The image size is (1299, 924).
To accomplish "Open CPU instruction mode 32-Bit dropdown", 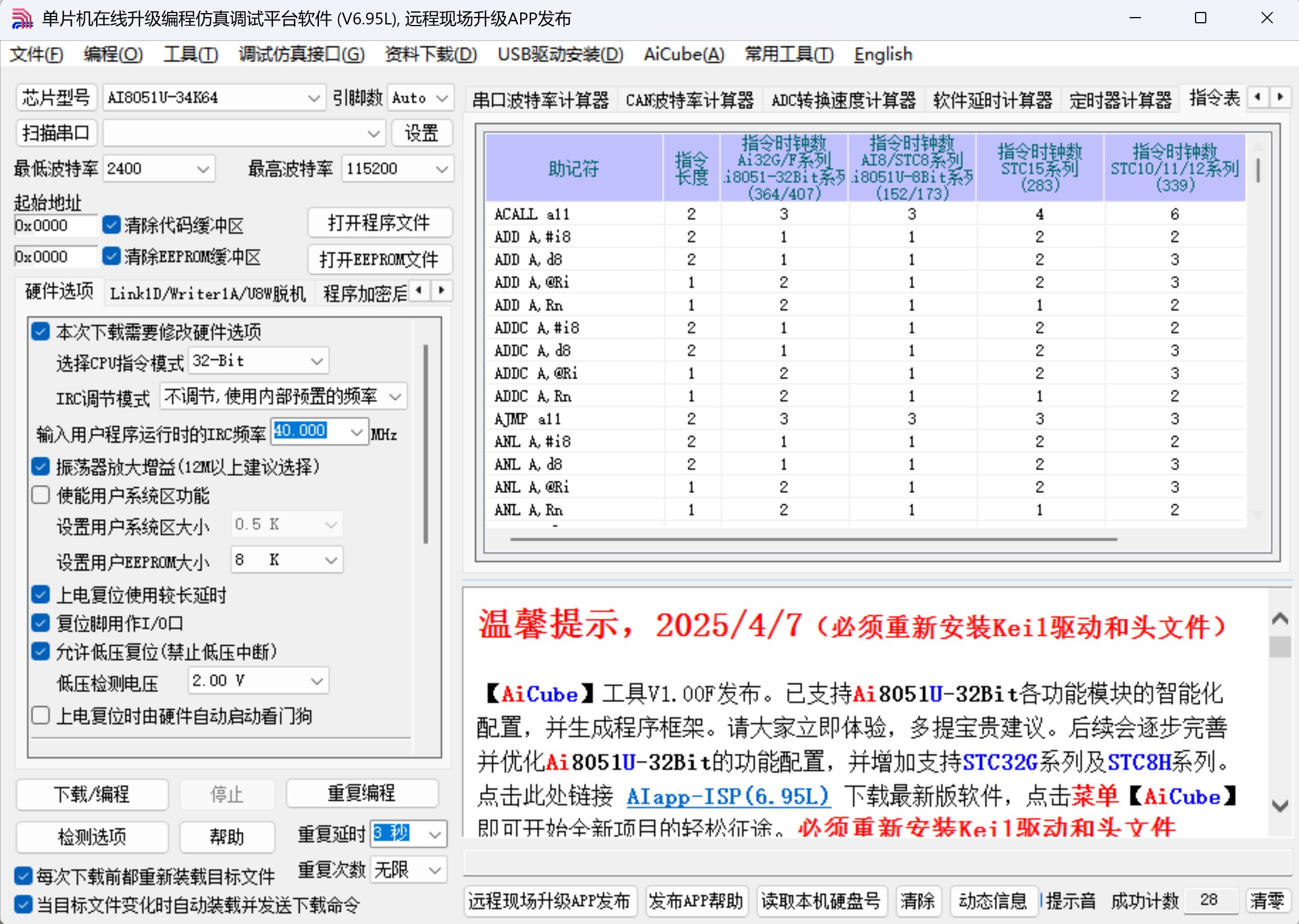I will (258, 361).
